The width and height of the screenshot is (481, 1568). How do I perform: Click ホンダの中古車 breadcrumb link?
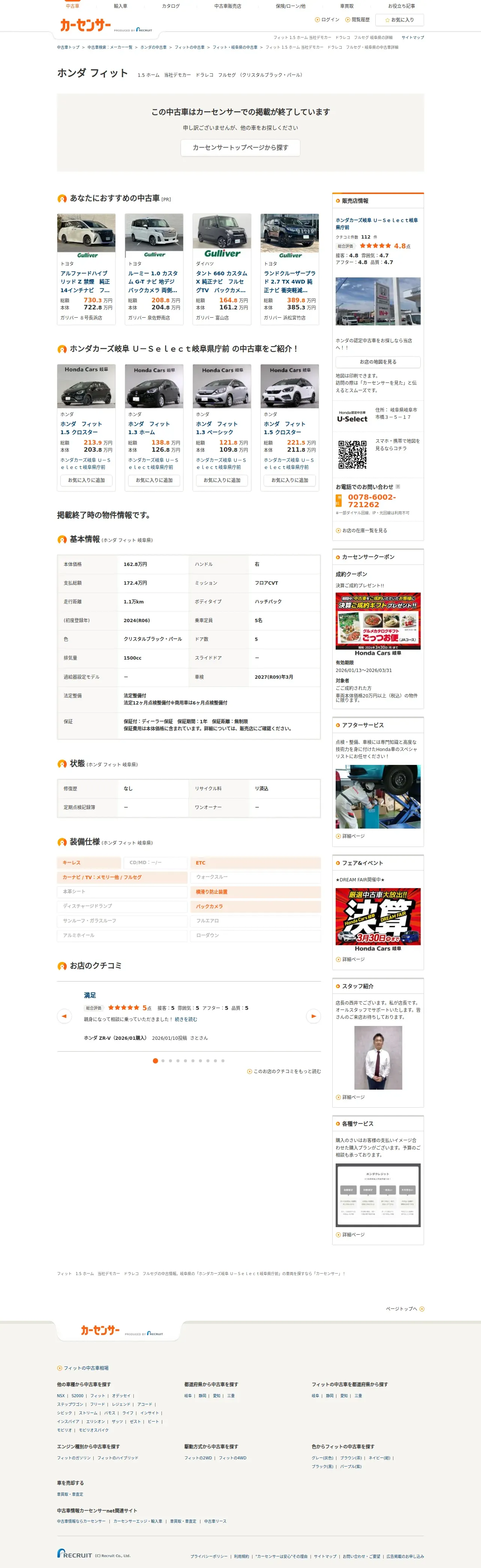(x=154, y=48)
